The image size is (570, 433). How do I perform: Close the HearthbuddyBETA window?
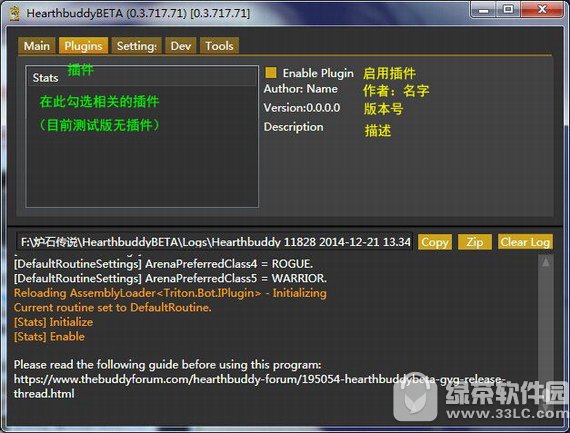542,10
